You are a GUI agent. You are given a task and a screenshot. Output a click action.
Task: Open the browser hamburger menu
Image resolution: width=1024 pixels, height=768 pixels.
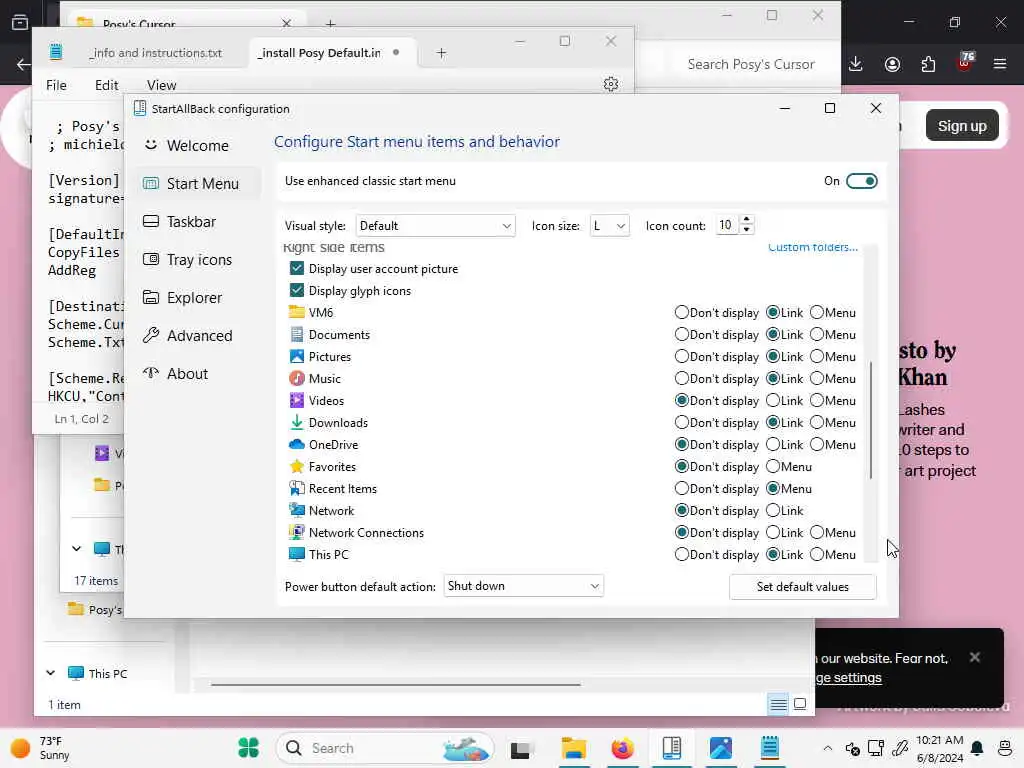1000,64
